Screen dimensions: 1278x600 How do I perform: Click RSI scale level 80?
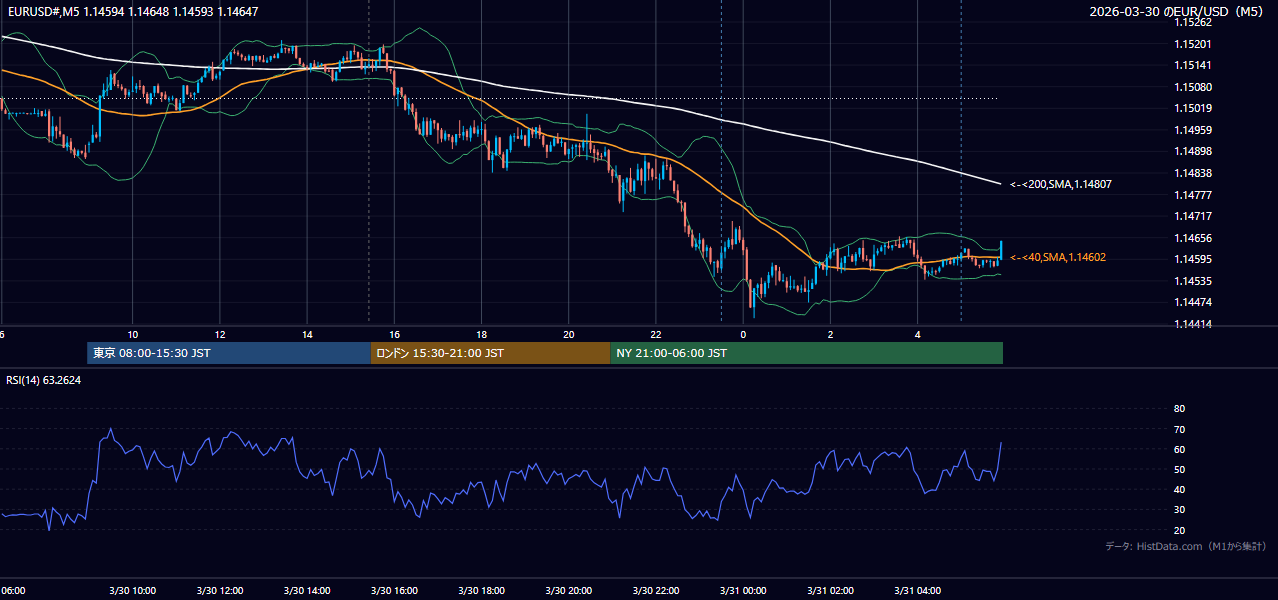click(1179, 409)
